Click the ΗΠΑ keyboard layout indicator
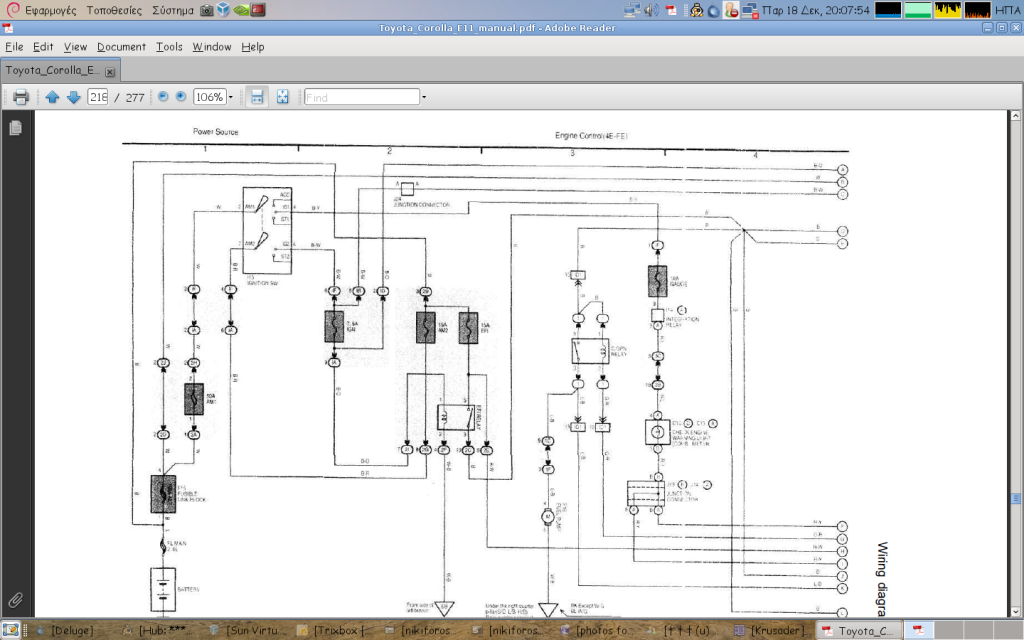This screenshot has width=1024, height=640. (x=1007, y=10)
